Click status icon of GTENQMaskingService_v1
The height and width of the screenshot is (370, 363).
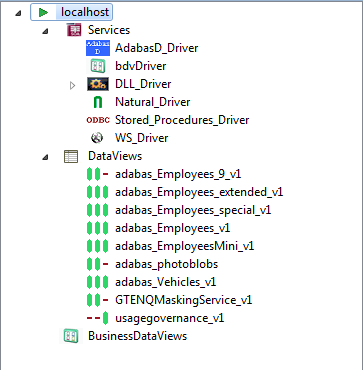[97, 300]
